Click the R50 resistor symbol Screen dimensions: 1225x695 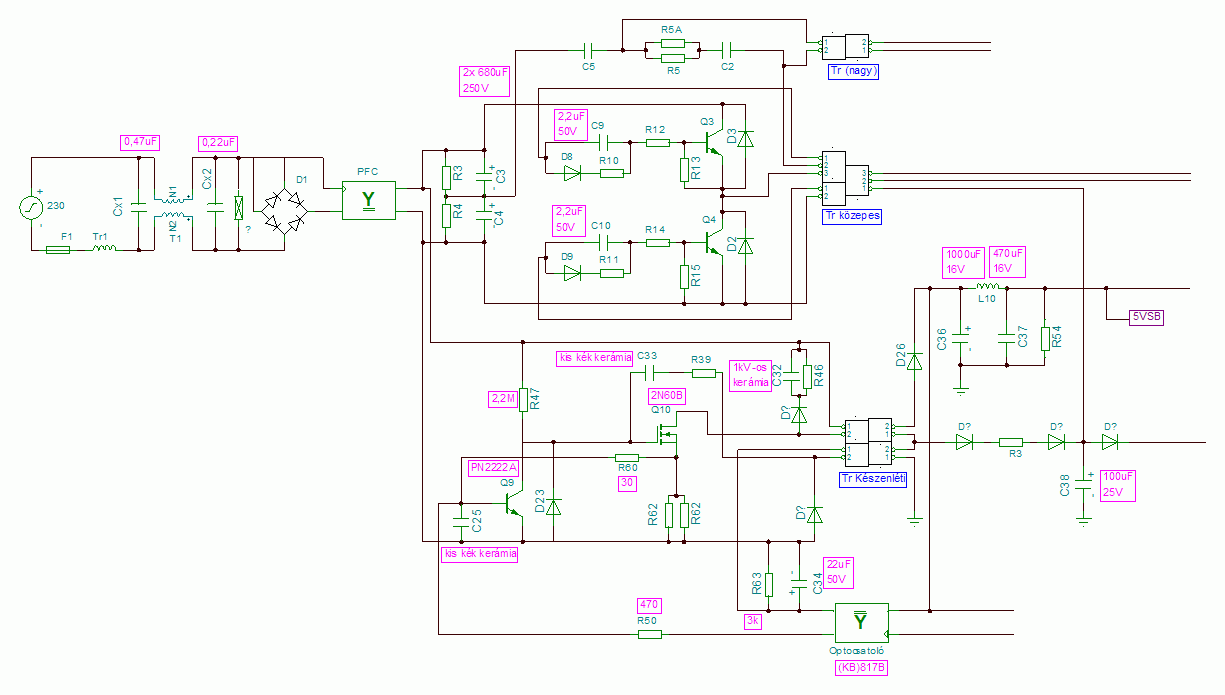pos(650,633)
